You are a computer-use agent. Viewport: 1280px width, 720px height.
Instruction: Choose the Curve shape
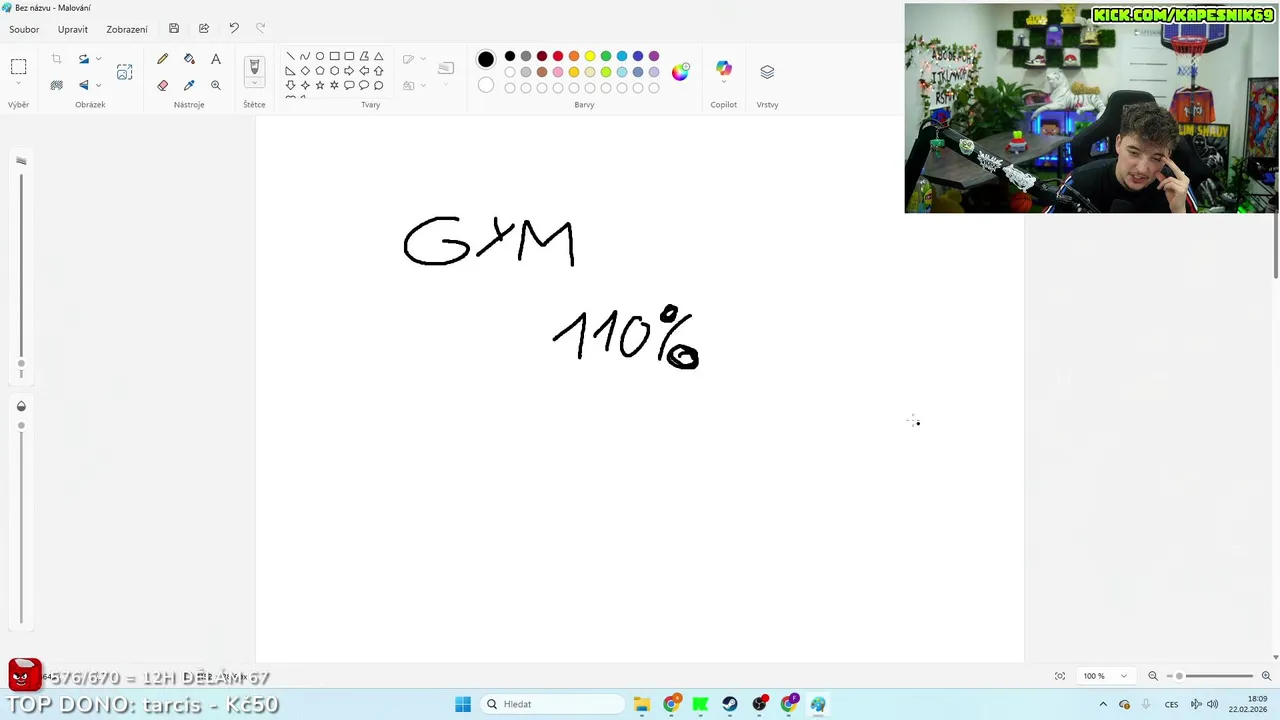[305, 56]
